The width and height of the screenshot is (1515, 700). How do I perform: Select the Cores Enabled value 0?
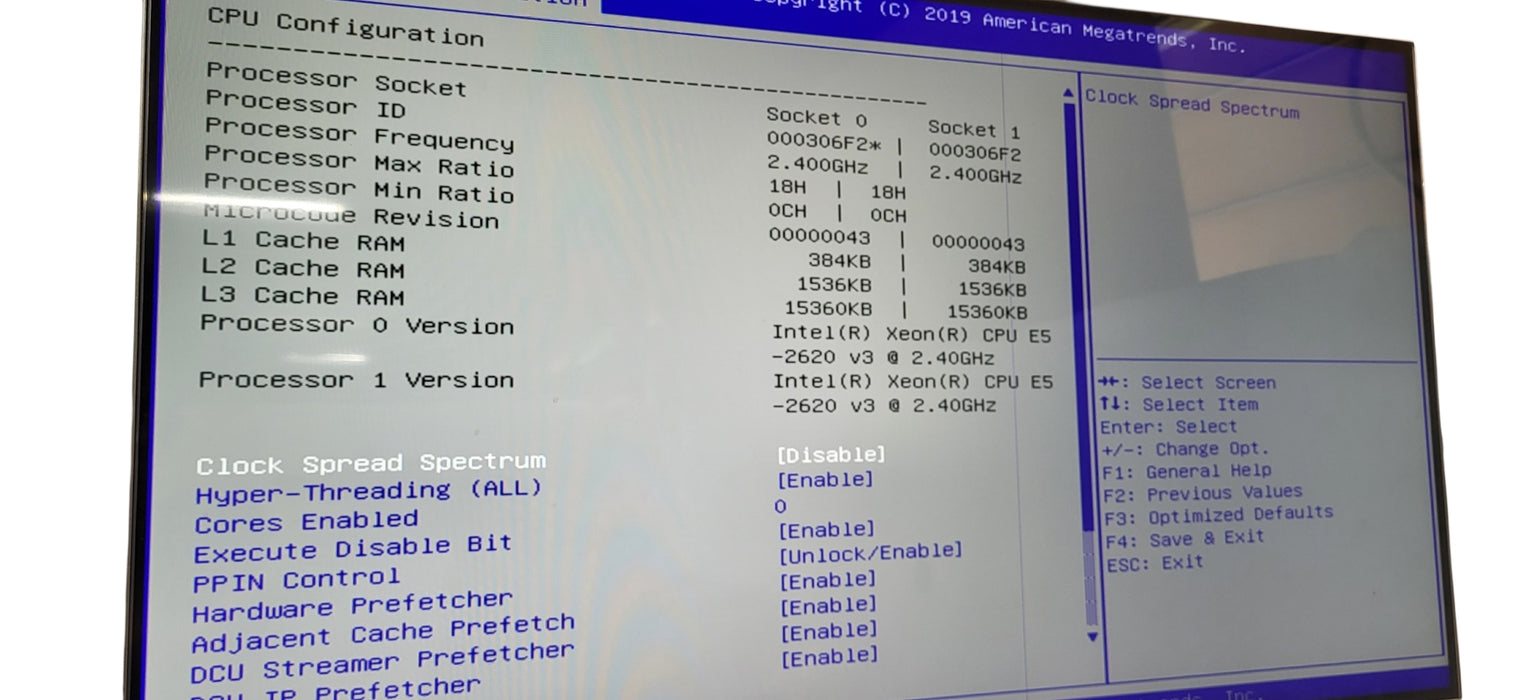tap(780, 506)
